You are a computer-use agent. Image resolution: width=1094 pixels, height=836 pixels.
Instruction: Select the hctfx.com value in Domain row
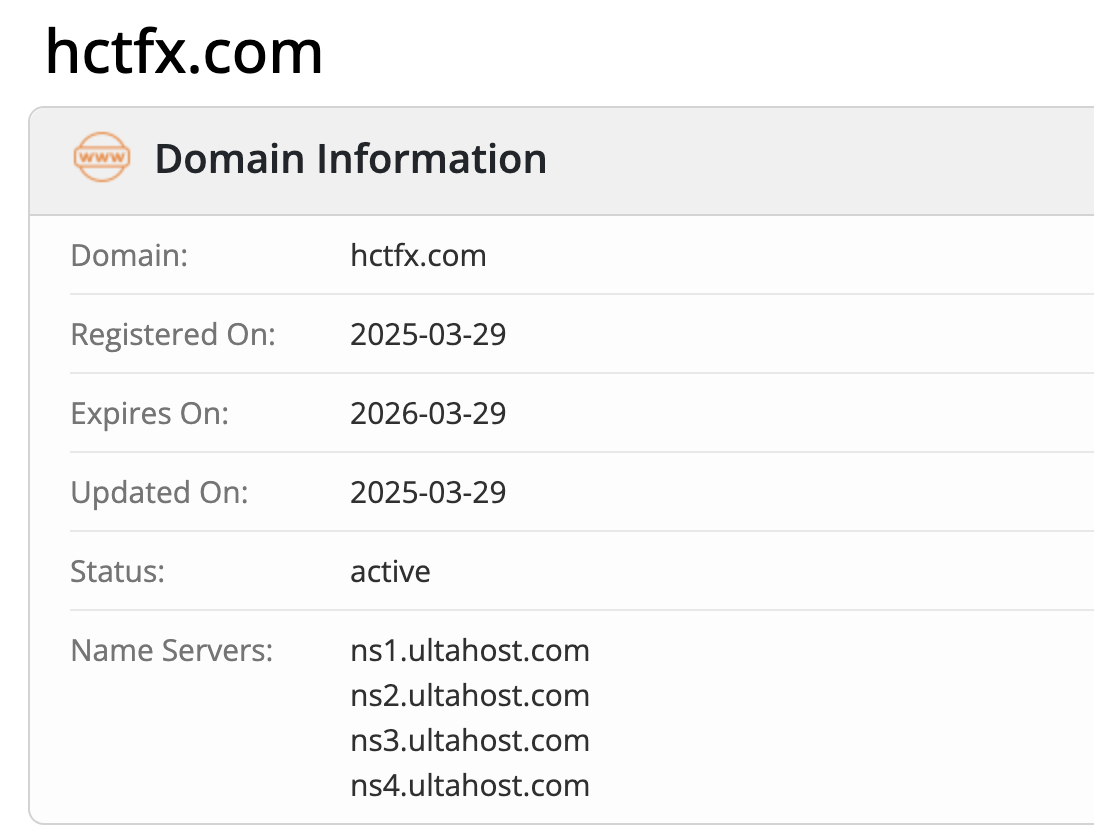tap(418, 255)
